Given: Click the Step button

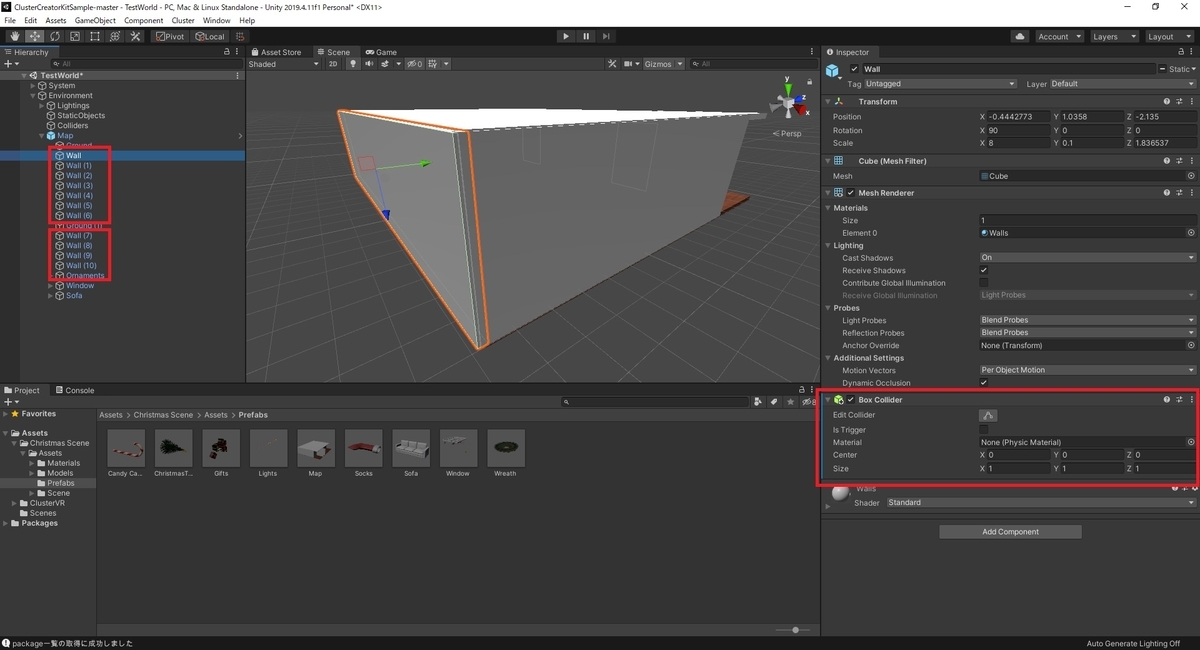Looking at the screenshot, I should (x=606, y=36).
